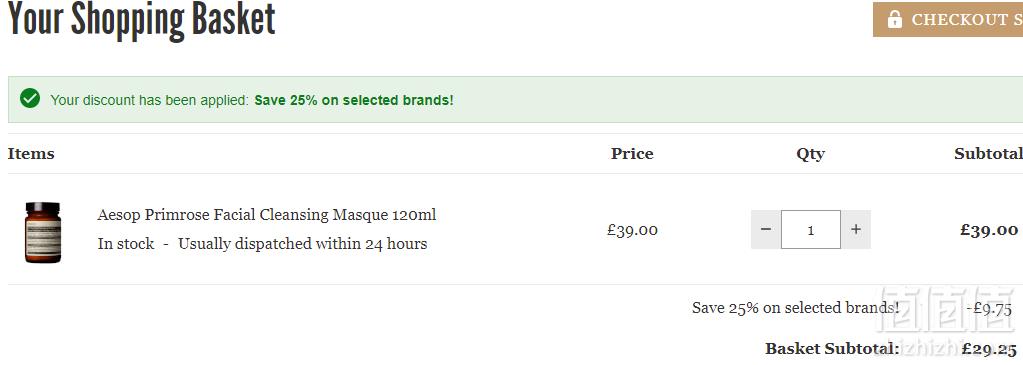Click the 'Save 25% on selected brands!' discount line
This screenshot has width=1023, height=365.
[795, 308]
